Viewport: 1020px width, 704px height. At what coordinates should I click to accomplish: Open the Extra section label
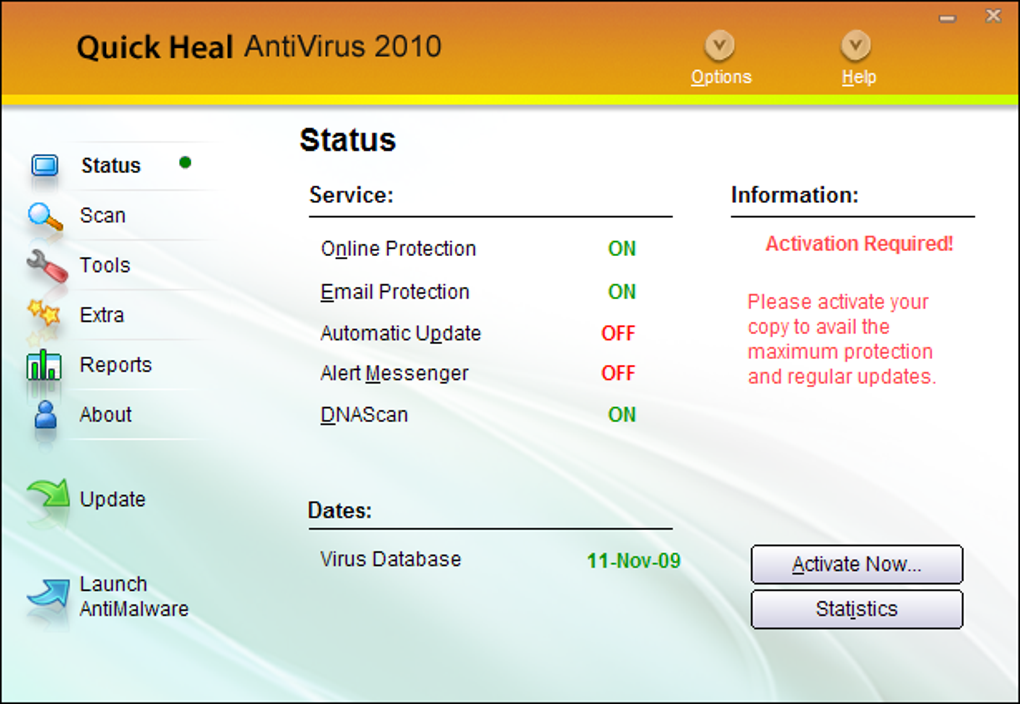[x=101, y=315]
